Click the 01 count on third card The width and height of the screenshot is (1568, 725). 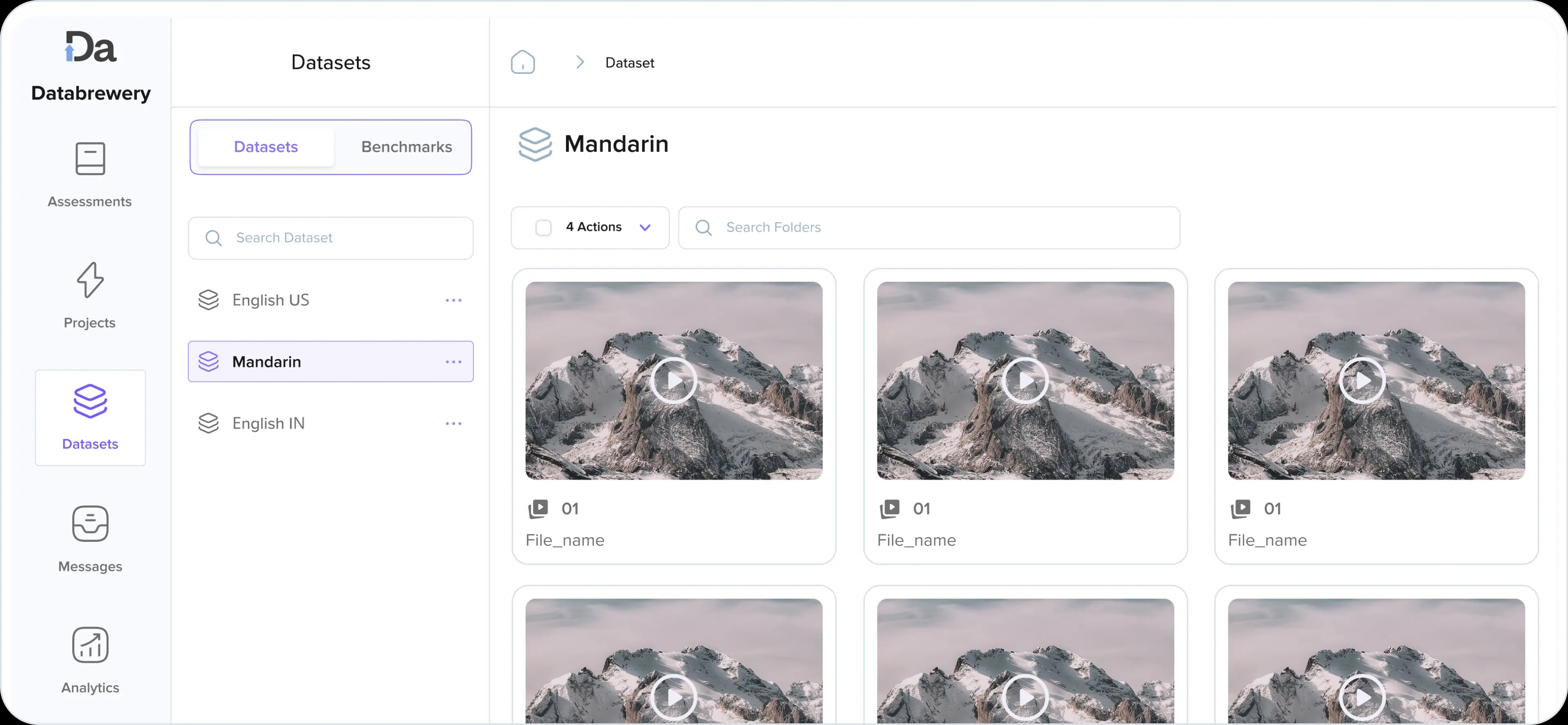[x=1272, y=509]
